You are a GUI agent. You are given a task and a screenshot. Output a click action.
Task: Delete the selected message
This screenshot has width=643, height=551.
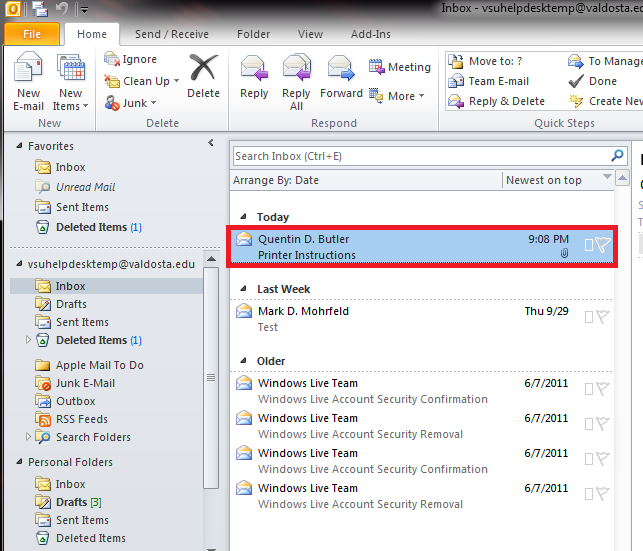tap(203, 77)
